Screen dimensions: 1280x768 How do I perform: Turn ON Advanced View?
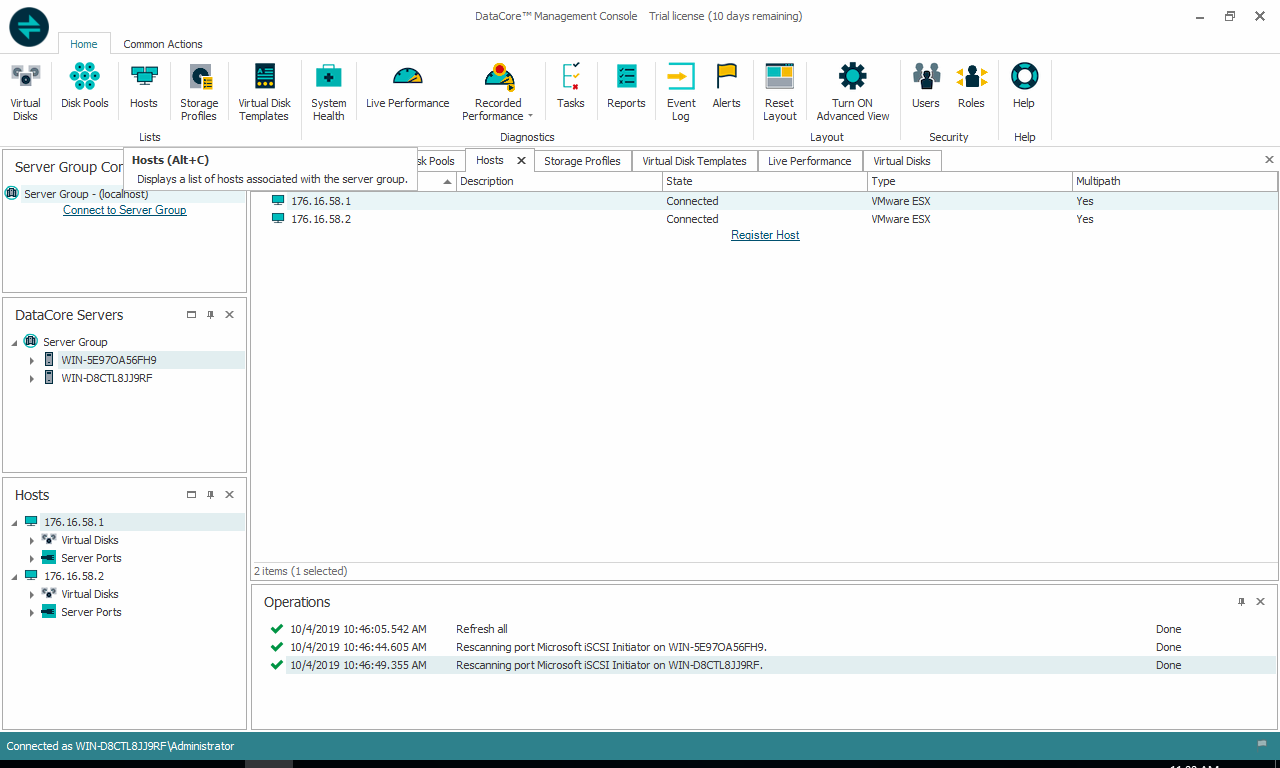[853, 92]
